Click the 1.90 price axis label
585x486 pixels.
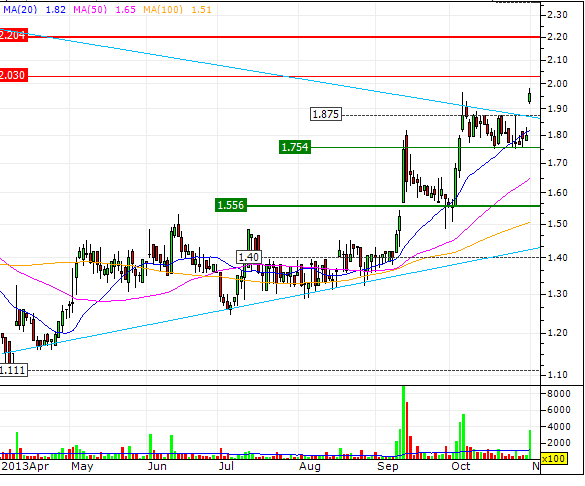point(557,109)
